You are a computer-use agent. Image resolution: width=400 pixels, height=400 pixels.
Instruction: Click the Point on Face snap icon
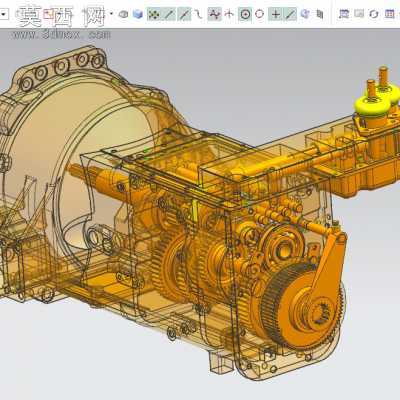pos(305,14)
